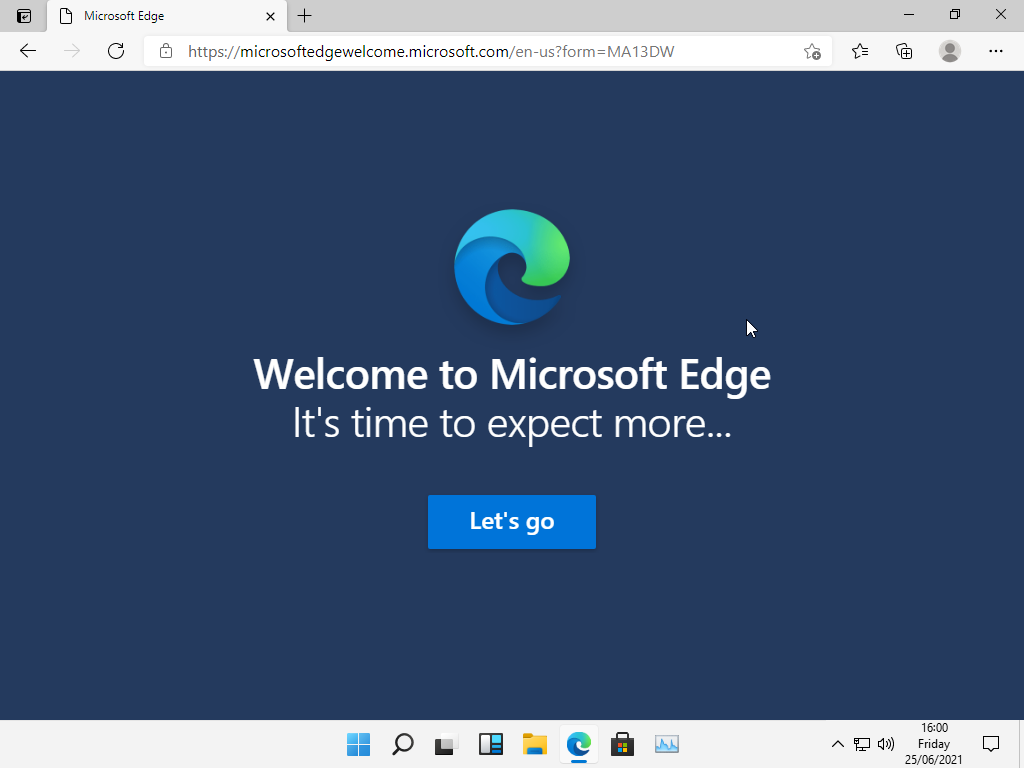Viewport: 1024px width, 768px height.
Task: Open the tab actions menu
Action: [24, 16]
